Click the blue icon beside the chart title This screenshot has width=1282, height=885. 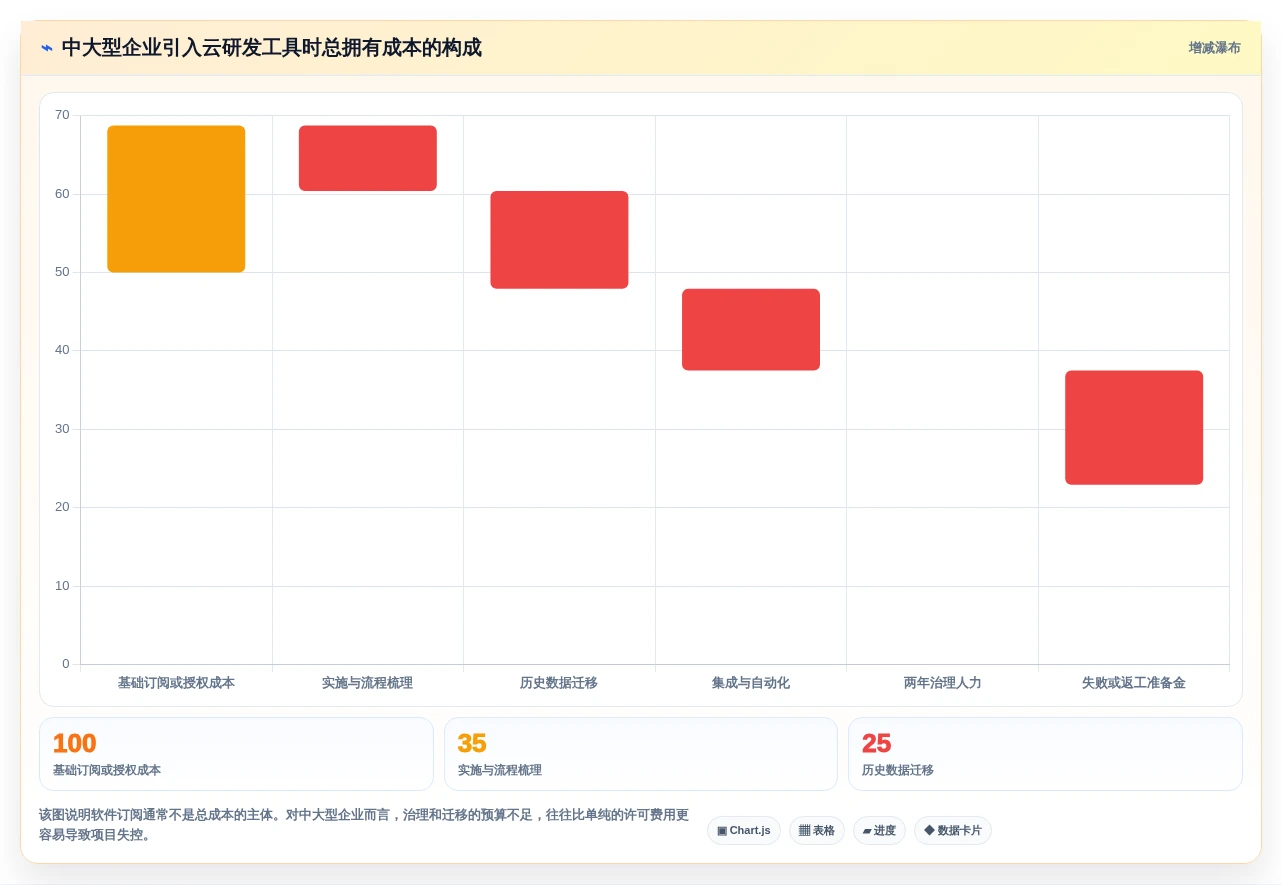pyautogui.click(x=46, y=48)
